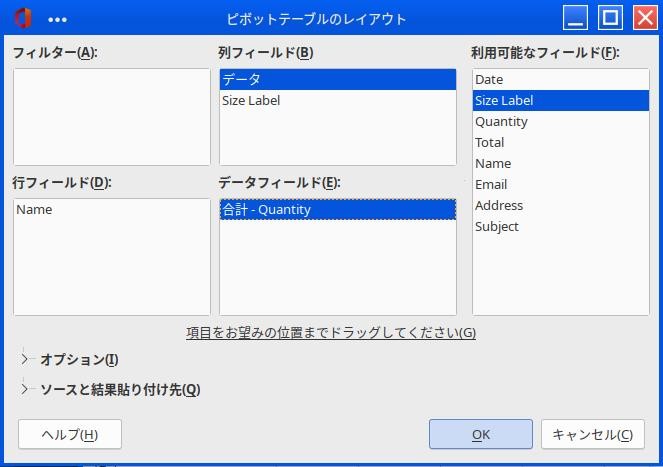Open help with the ヘルプ button
The width and height of the screenshot is (663, 467).
coord(70,434)
